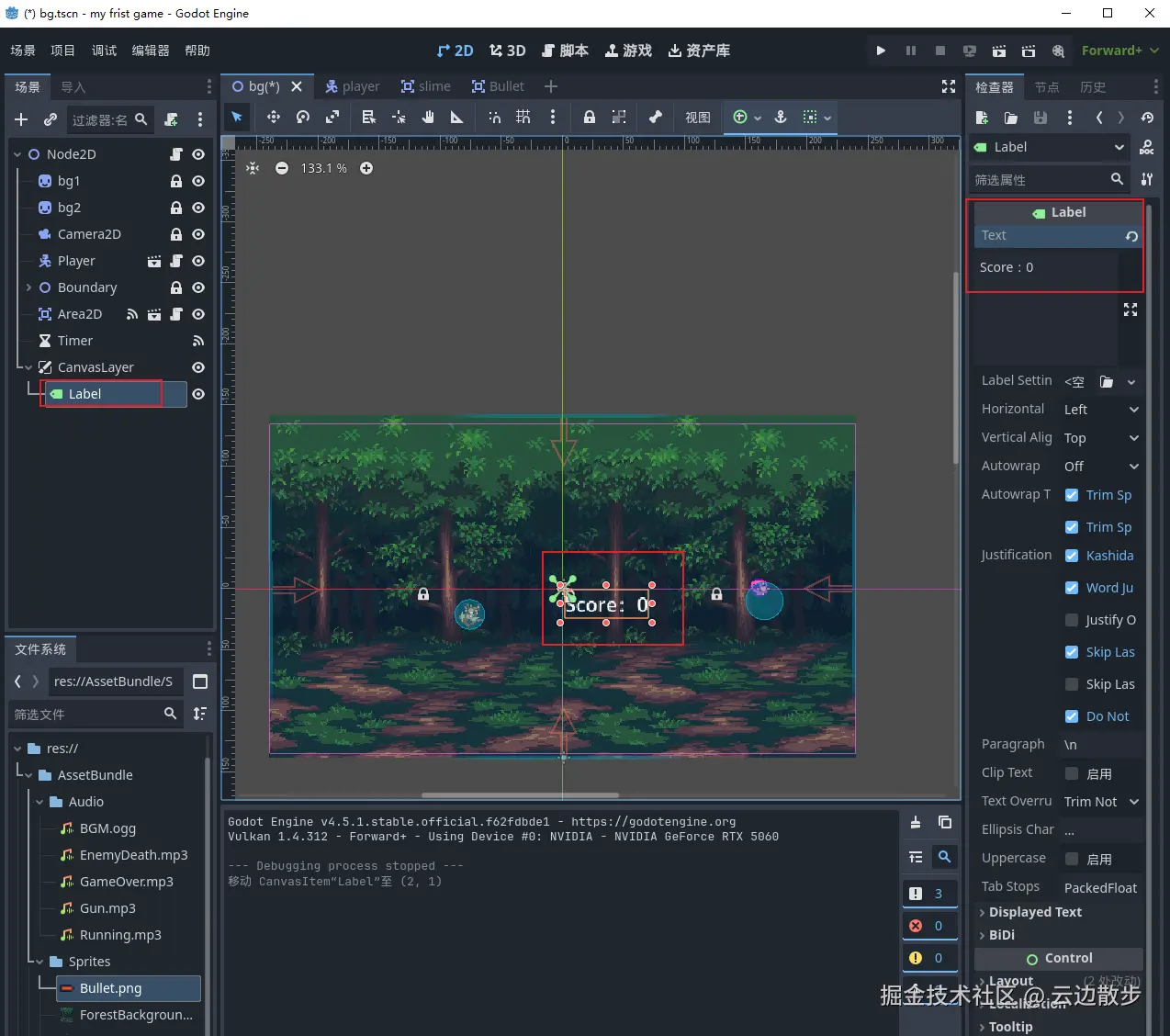Select the Move tool in viewport toolbar

click(273, 118)
